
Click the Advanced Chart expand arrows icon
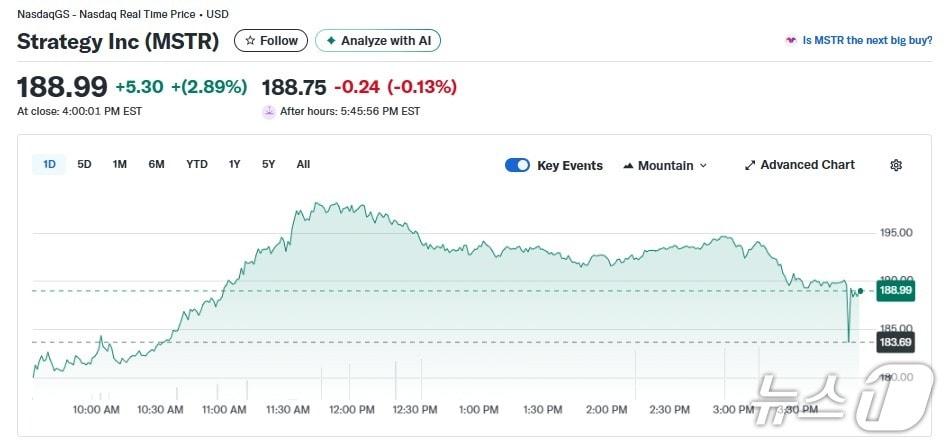[750, 165]
